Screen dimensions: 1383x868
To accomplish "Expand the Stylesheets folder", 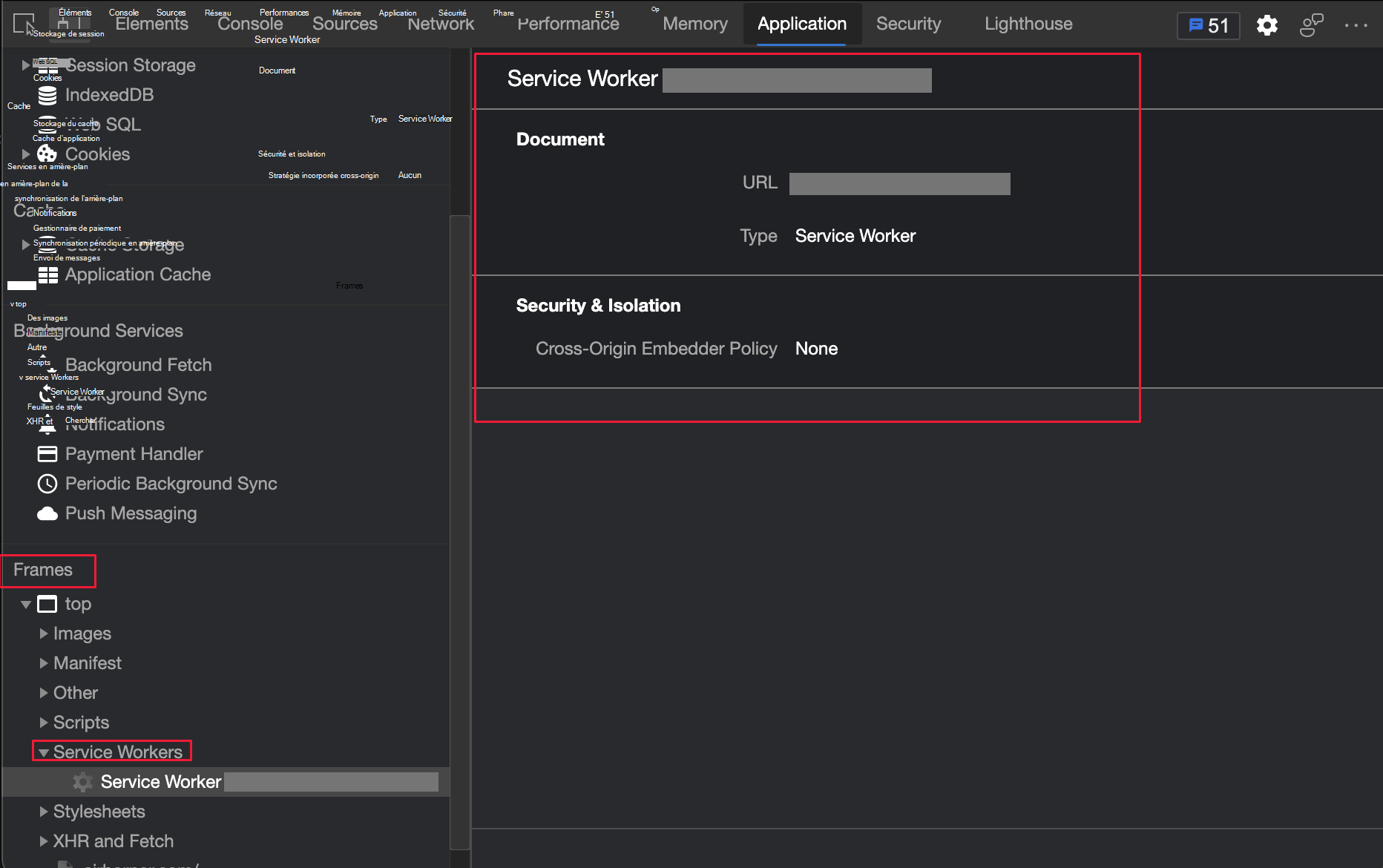I will click(44, 812).
